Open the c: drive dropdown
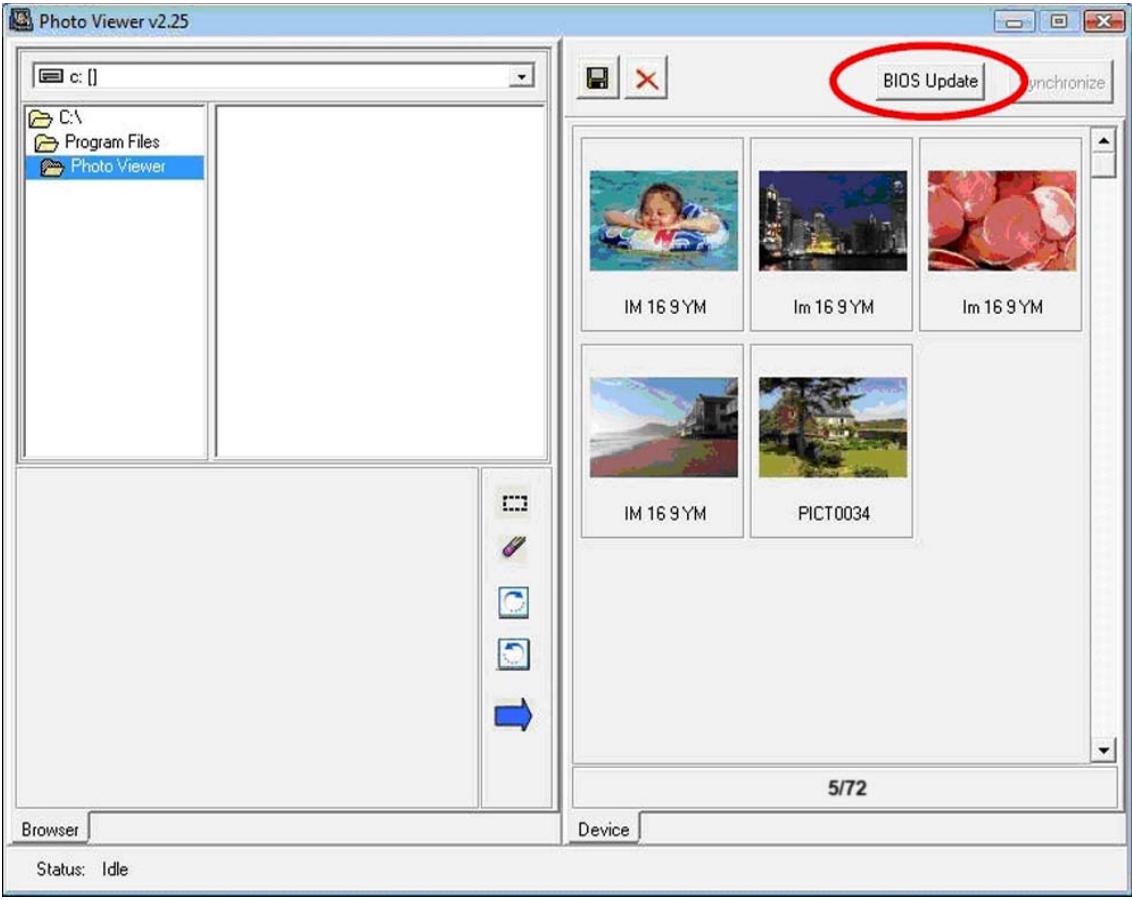This screenshot has height=900, width=1132. [x=518, y=77]
